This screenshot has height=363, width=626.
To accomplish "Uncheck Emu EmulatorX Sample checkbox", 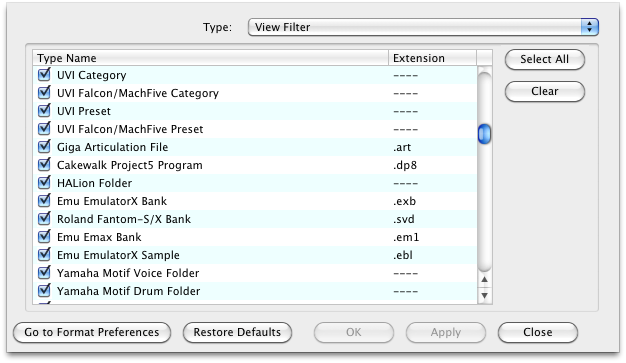I will [x=44, y=254].
